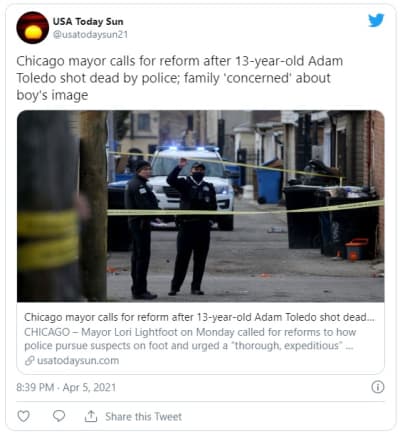
Task: Click the second summary line about police pursuits
Action: [189, 346]
